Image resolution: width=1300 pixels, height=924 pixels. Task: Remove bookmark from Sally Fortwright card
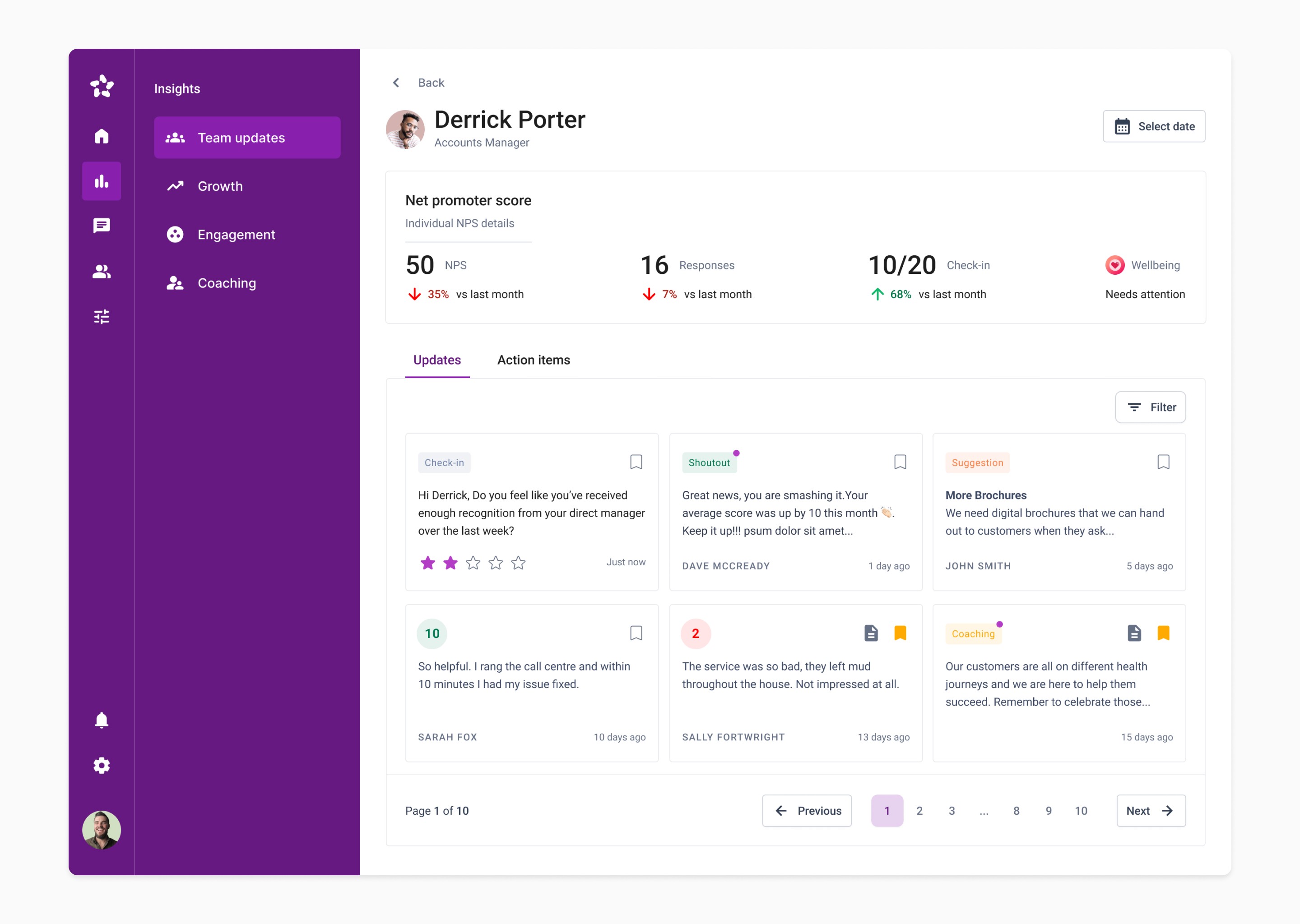pyautogui.click(x=900, y=633)
